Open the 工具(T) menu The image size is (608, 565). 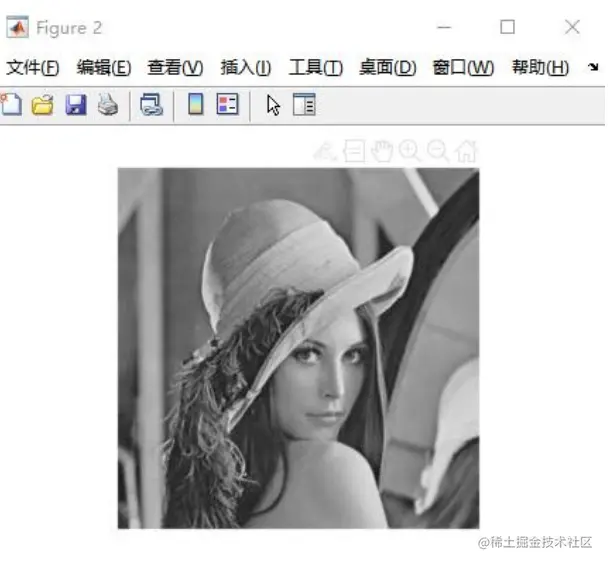[x=316, y=67]
